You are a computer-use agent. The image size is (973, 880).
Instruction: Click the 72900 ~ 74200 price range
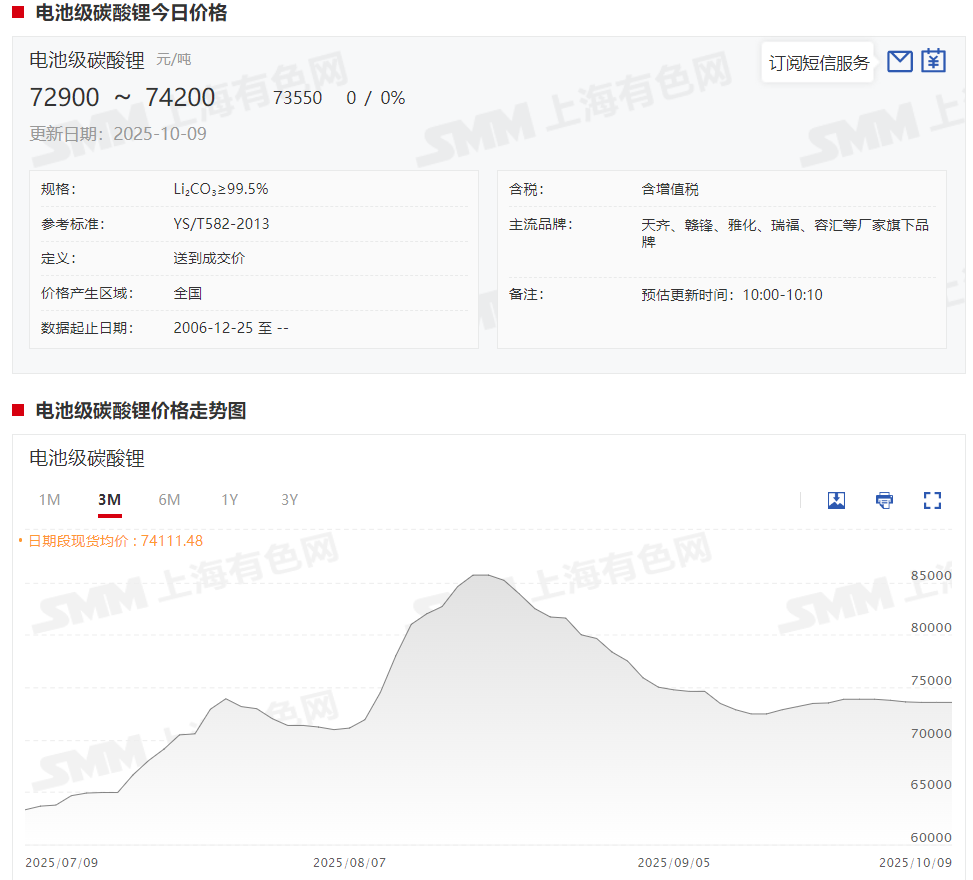pyautogui.click(x=123, y=97)
